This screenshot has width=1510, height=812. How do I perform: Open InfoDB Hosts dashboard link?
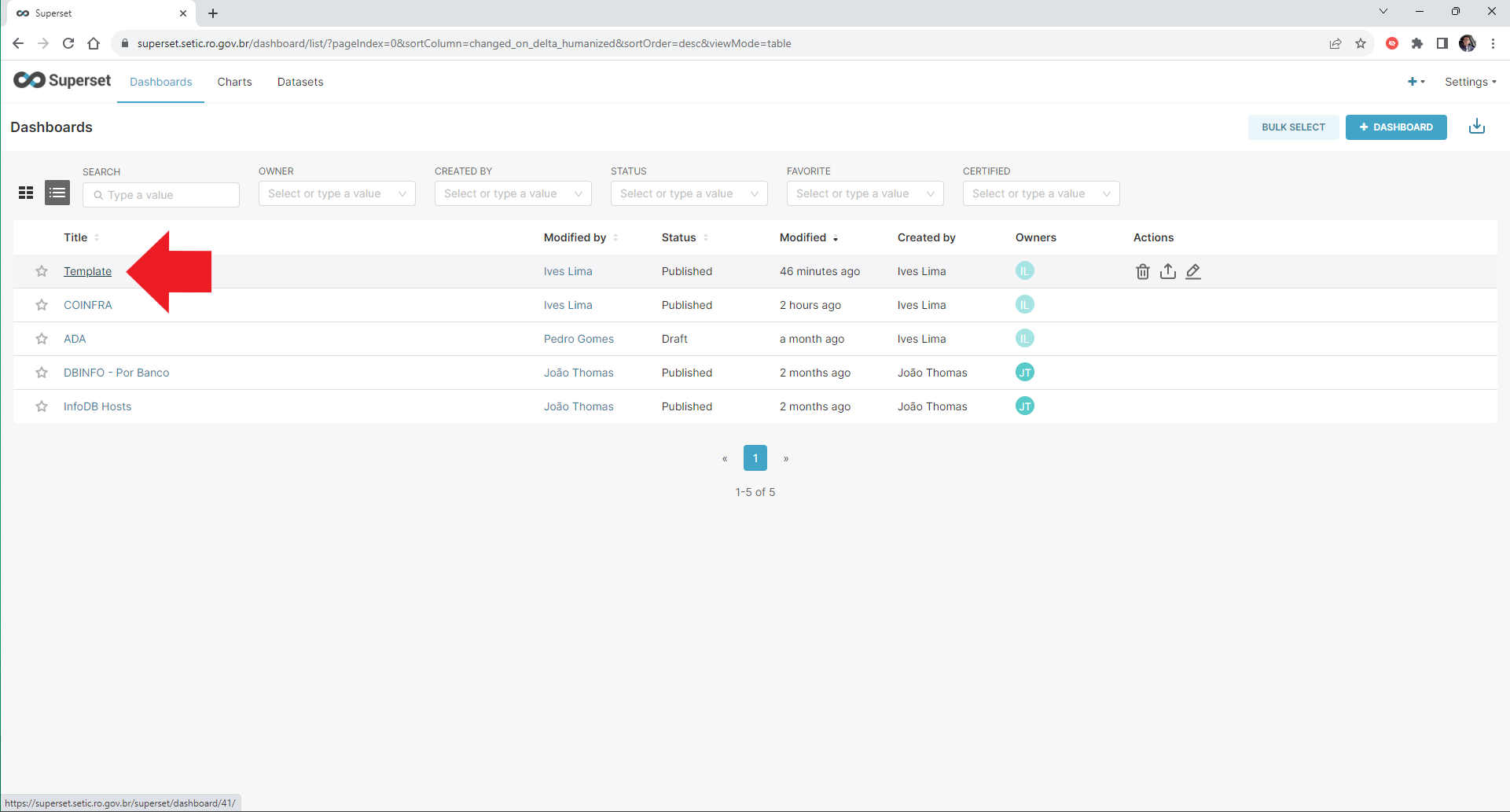tap(97, 406)
